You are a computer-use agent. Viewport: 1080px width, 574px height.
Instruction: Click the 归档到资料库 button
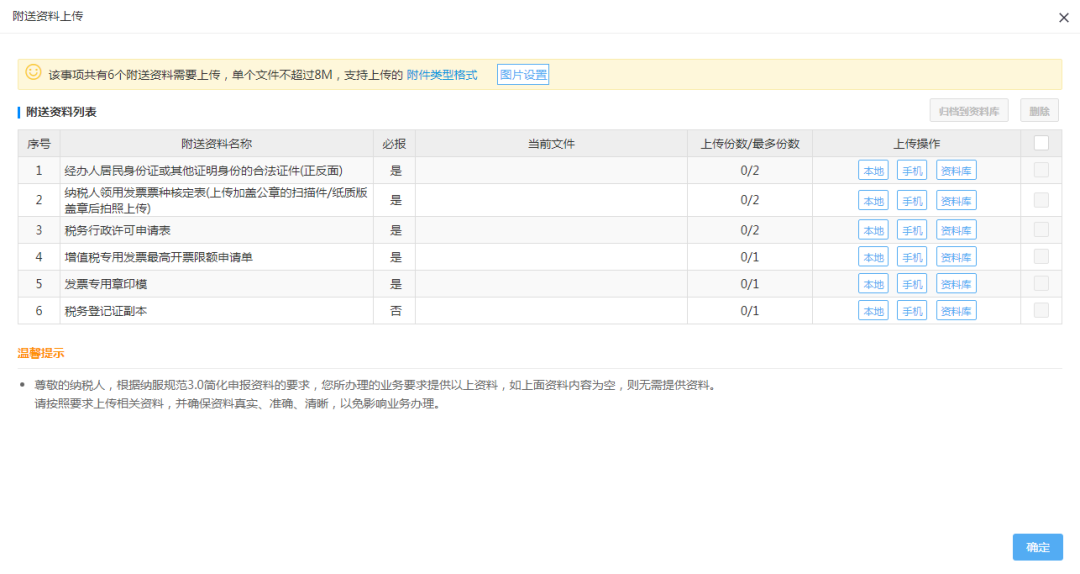click(x=968, y=110)
